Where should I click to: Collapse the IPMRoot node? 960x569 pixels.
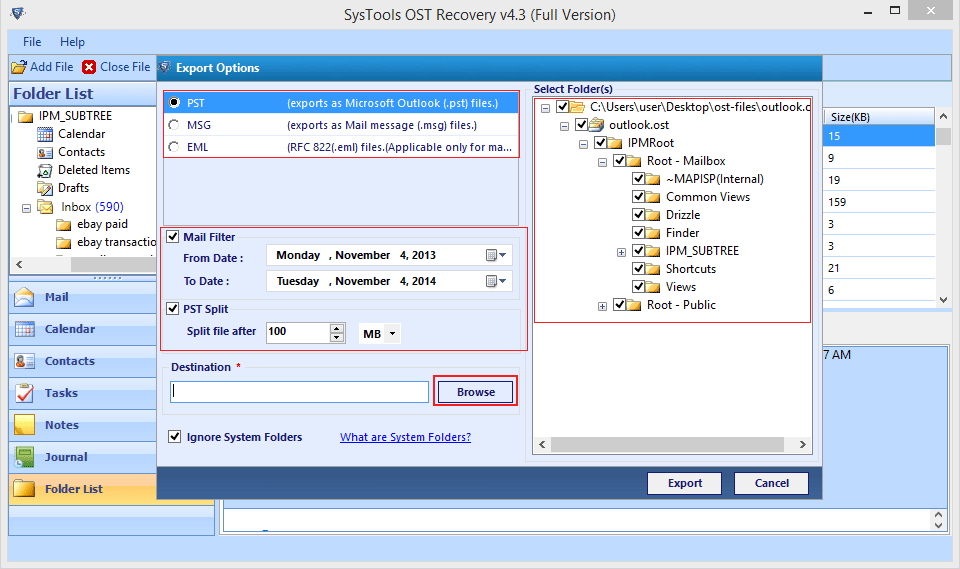[583, 145]
